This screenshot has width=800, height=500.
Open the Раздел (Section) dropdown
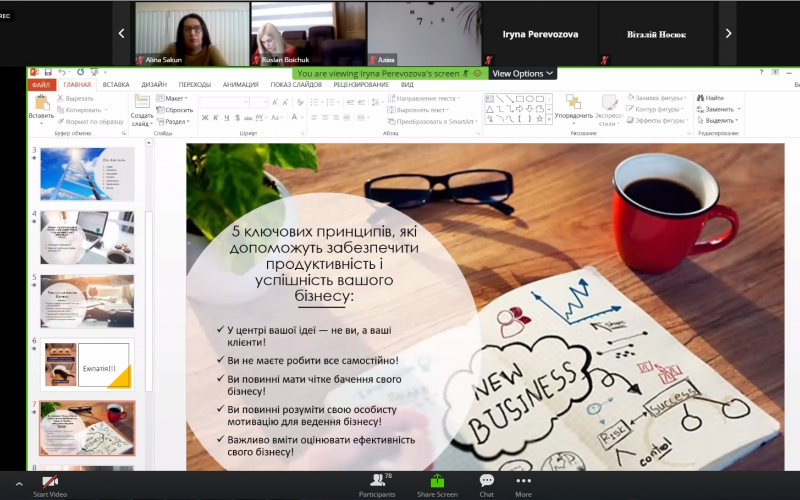tap(173, 121)
